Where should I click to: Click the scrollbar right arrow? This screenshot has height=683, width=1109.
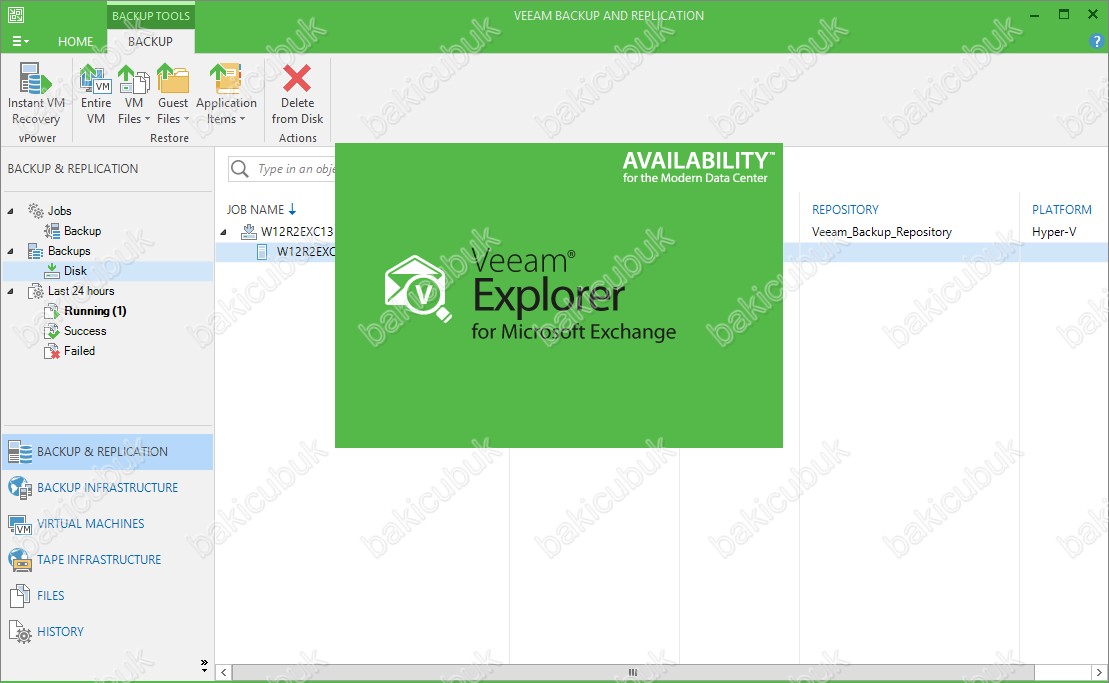point(1100,672)
